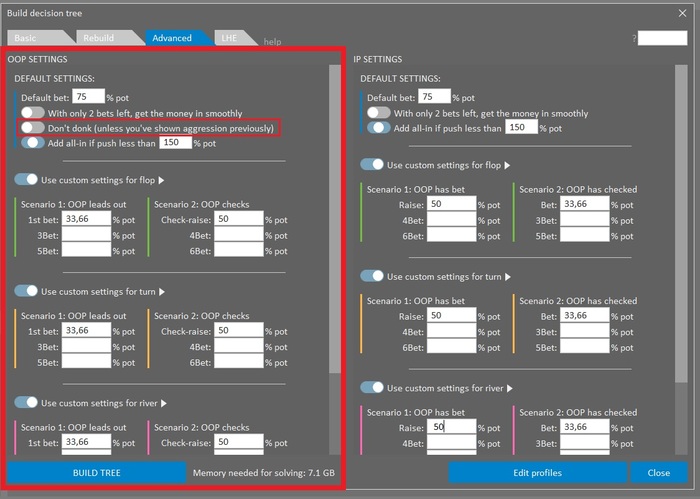This screenshot has width=700, height=499.
Task: Expand IP river custom settings arrow
Action: [x=510, y=388]
